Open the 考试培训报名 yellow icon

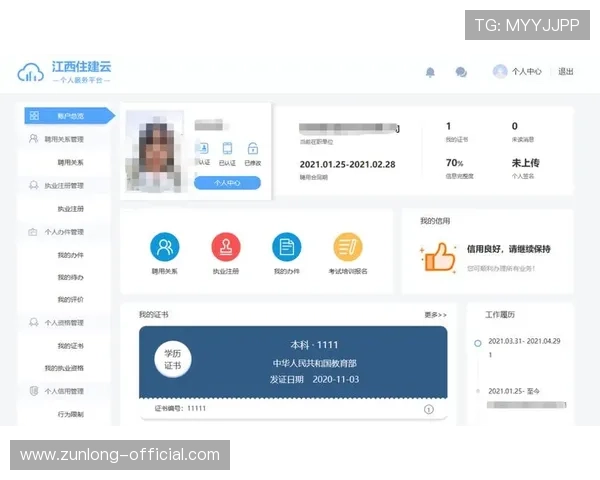pyautogui.click(x=348, y=247)
